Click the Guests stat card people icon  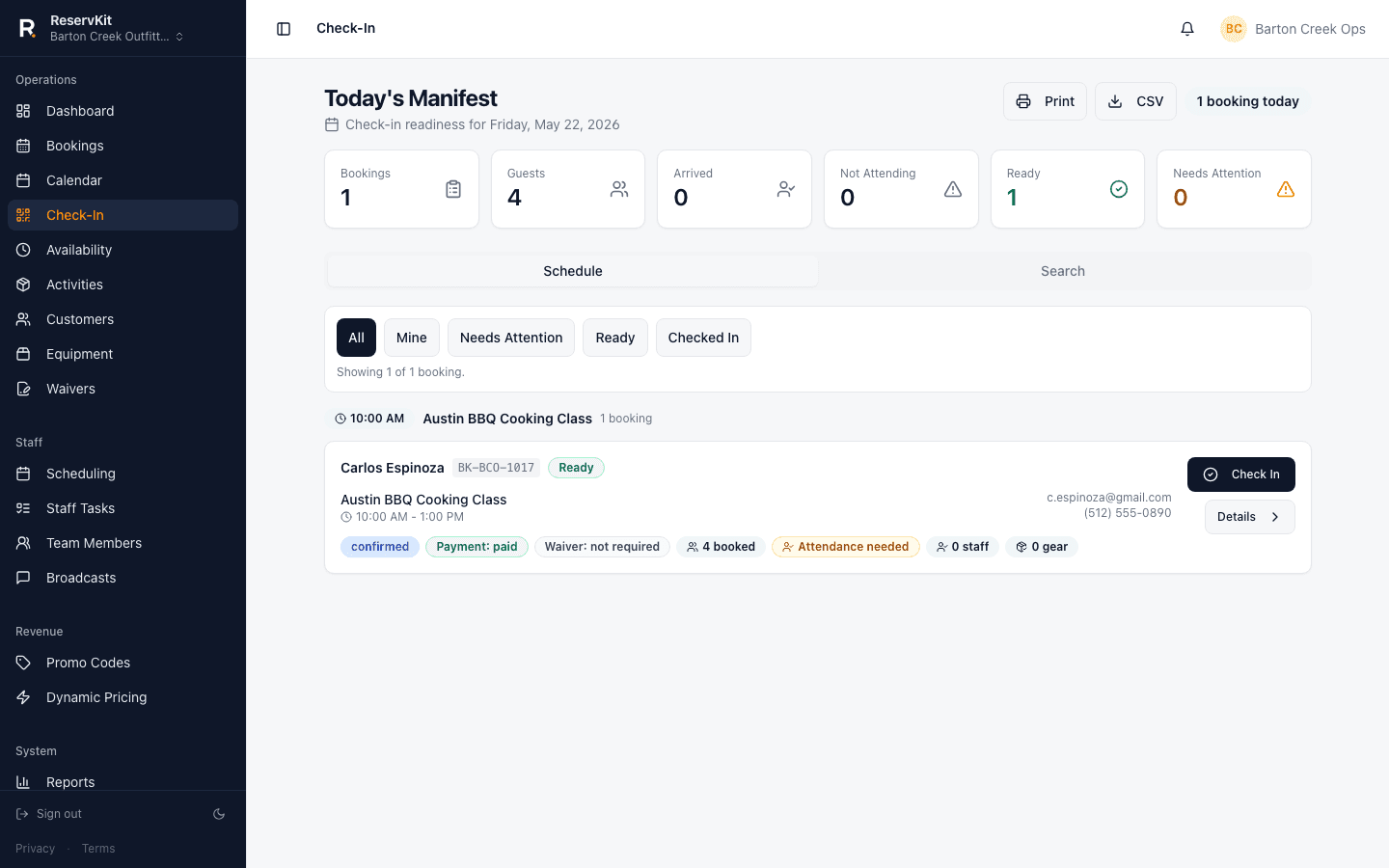[619, 189]
